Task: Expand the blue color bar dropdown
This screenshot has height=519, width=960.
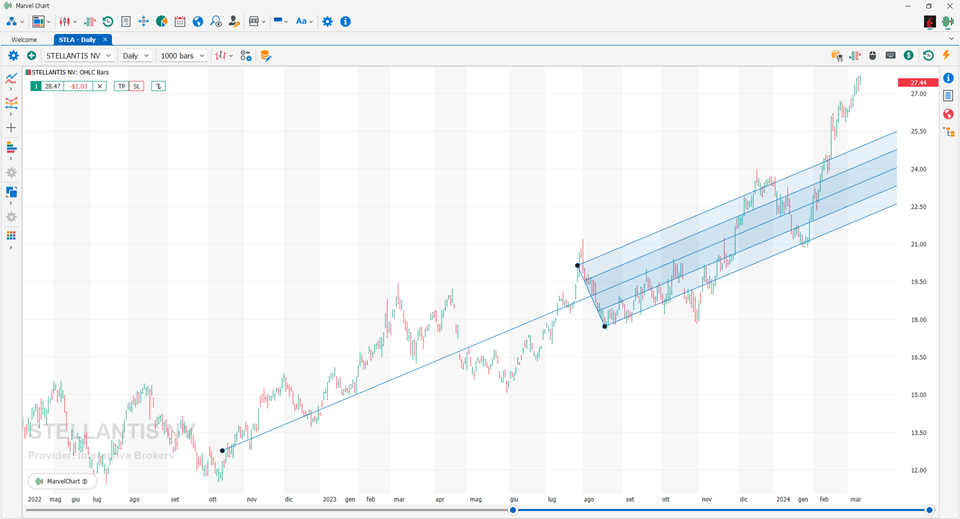Action: tap(286, 21)
